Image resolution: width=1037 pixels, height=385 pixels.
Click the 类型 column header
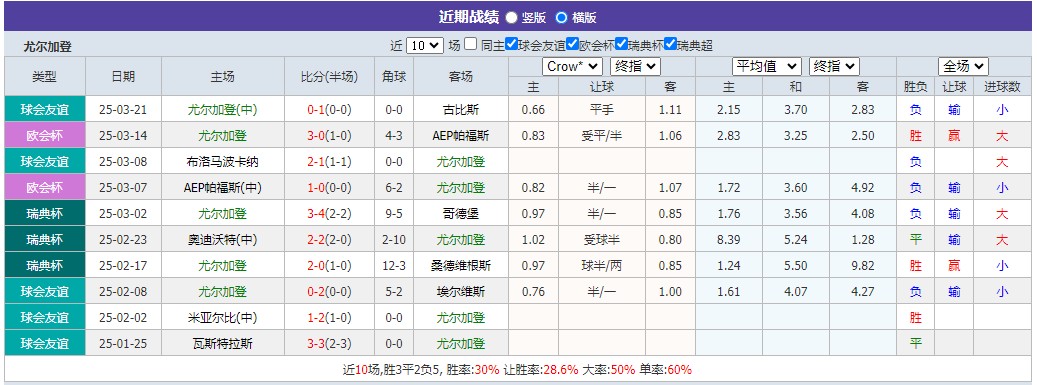(x=45, y=76)
